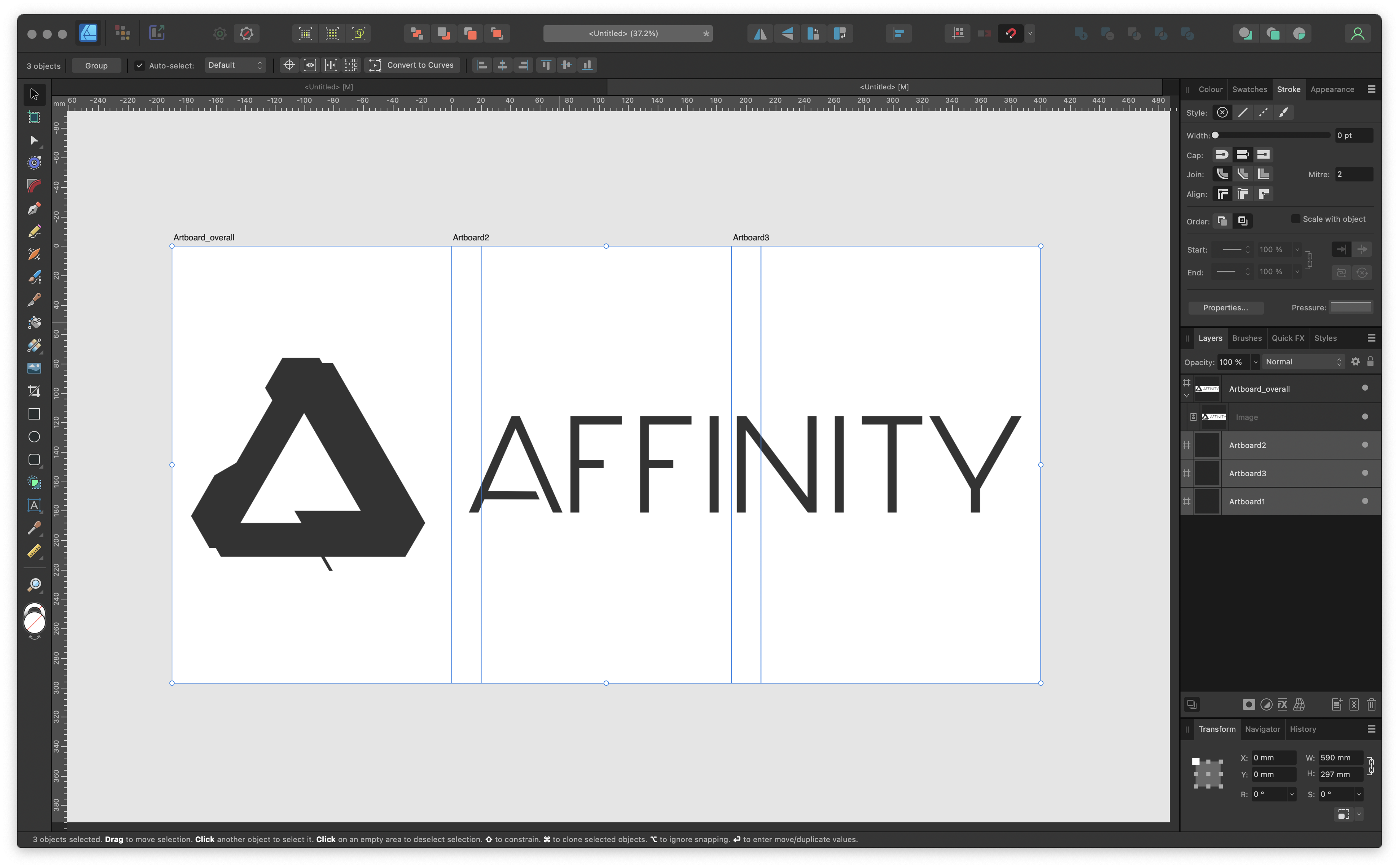Switch to the Brushes tab
Viewport: 1399px width, 868px height.
coord(1246,338)
